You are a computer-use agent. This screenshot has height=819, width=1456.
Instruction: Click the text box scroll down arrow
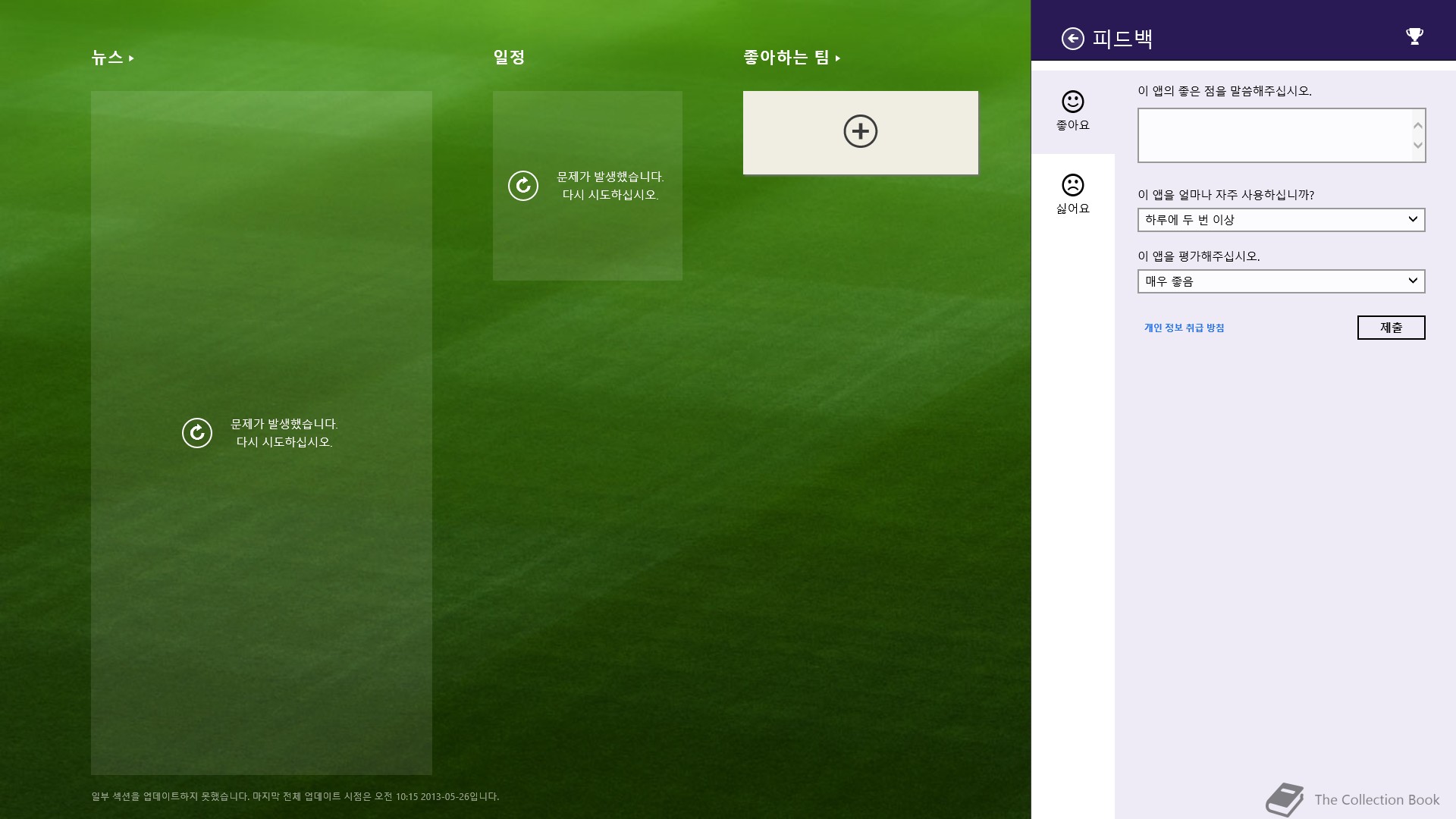pyautogui.click(x=1417, y=146)
